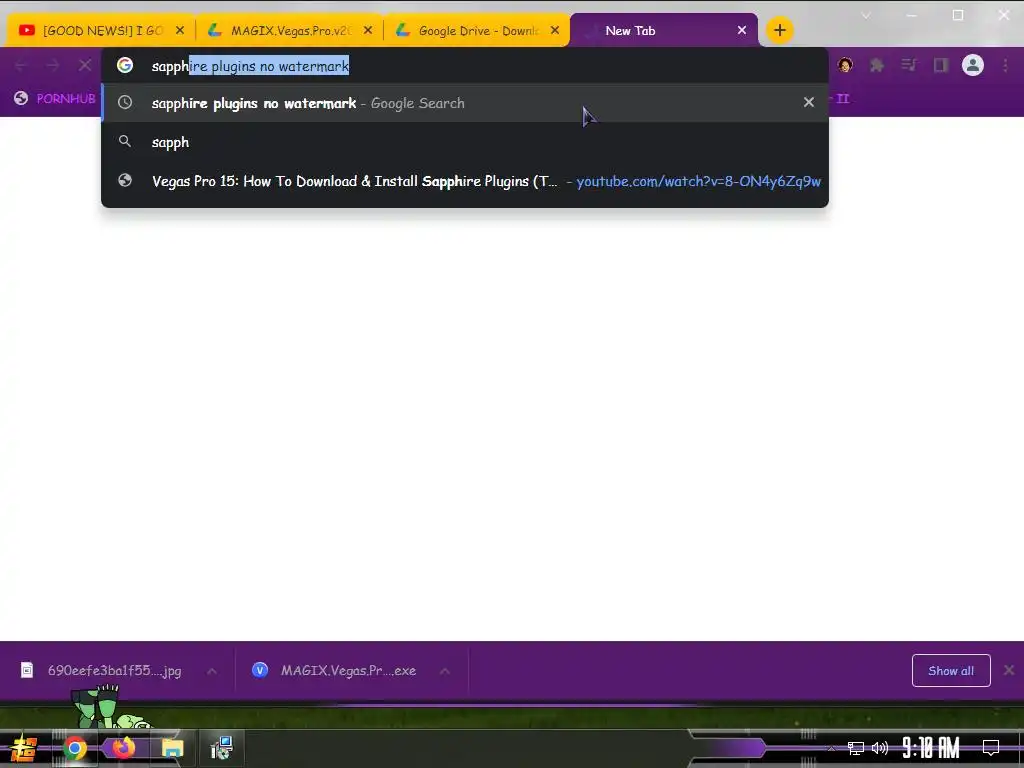Open the avatar extension icon in toolbar
The width and height of the screenshot is (1024, 768).
(x=845, y=65)
